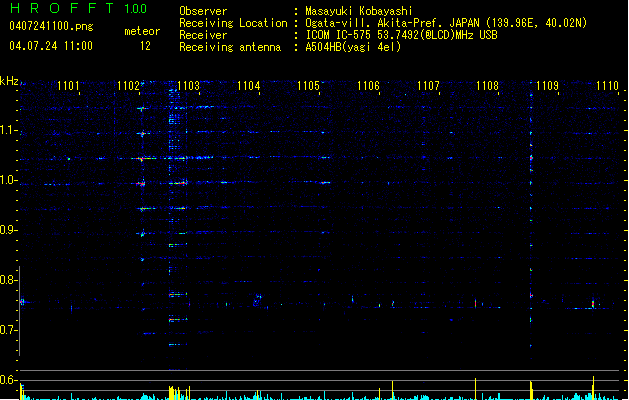Click time marker 1109

coord(548,86)
